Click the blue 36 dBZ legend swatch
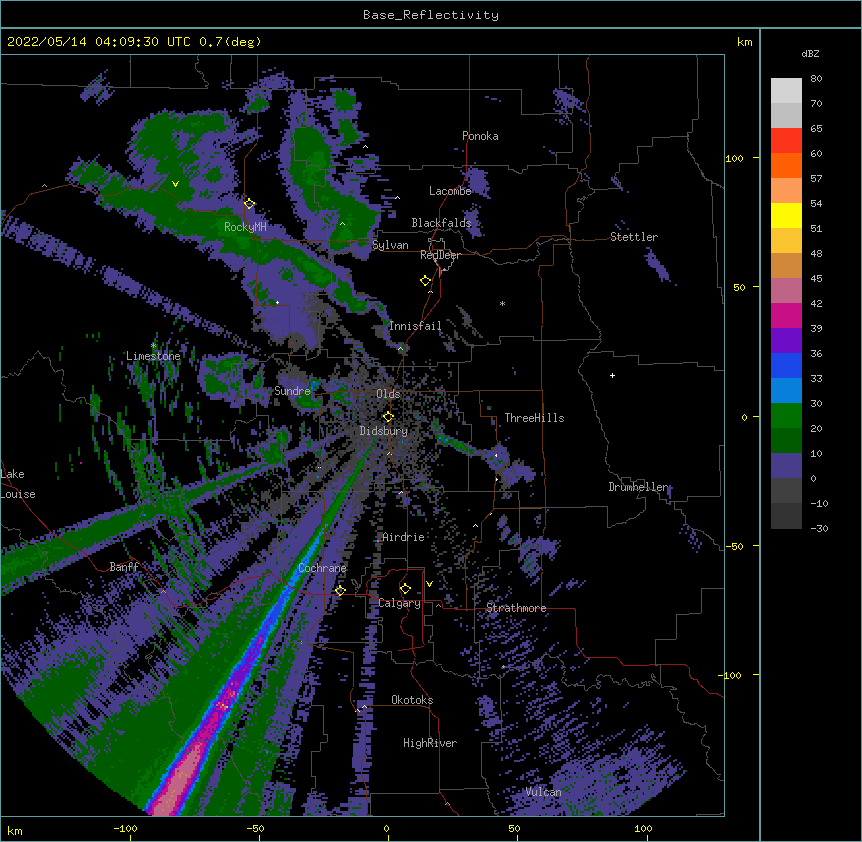 786,365
